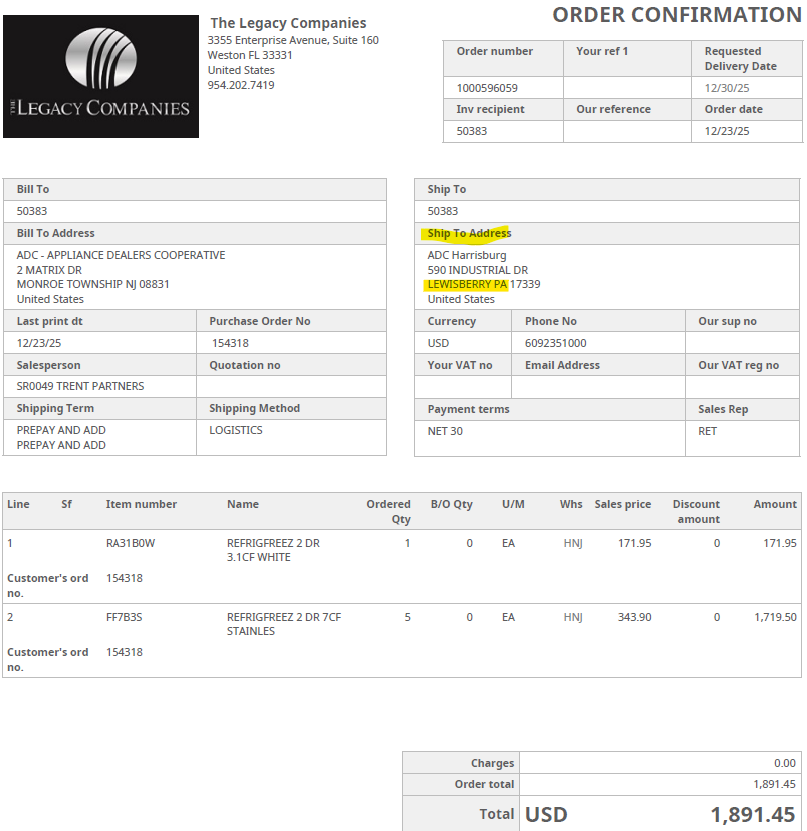Click order number 1000596059

tap(487, 88)
